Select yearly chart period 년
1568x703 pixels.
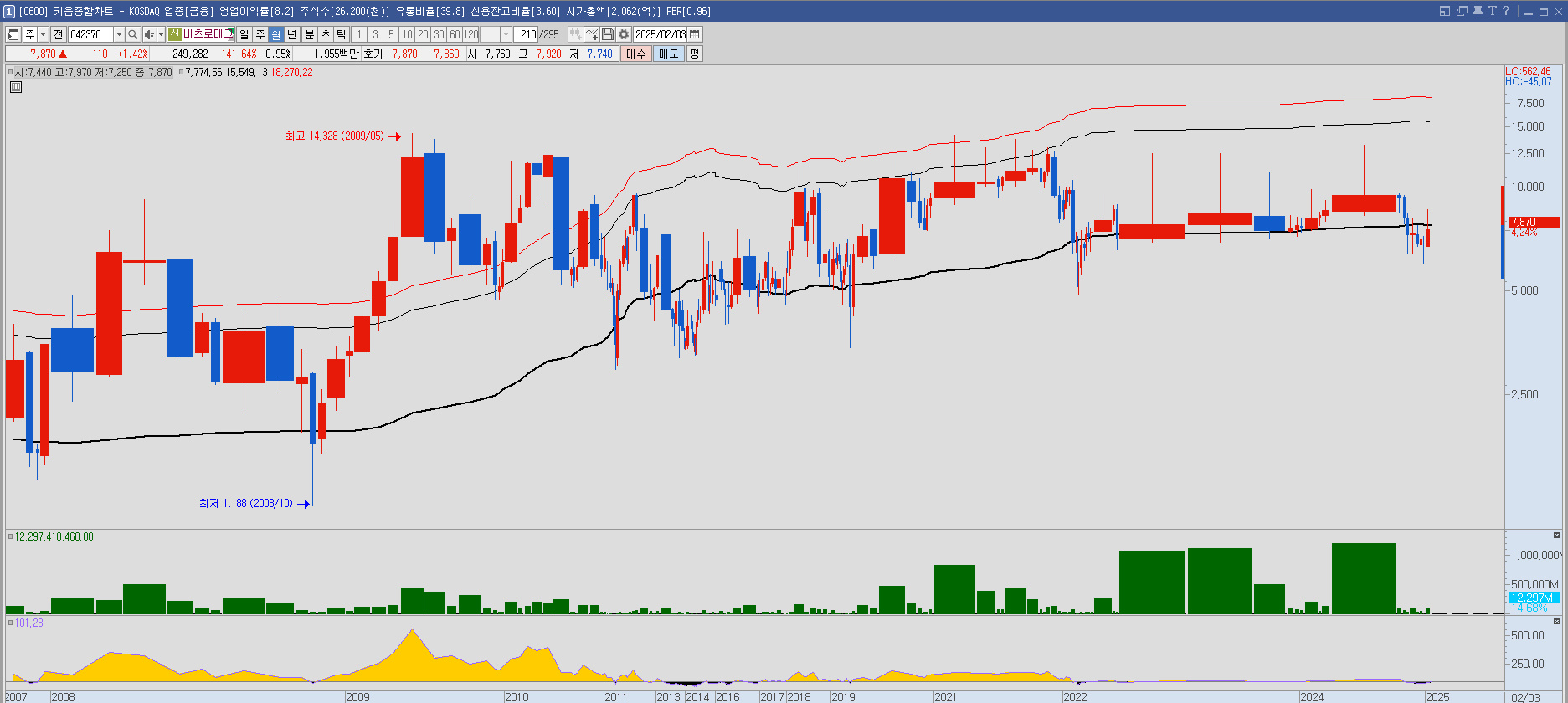(292, 34)
